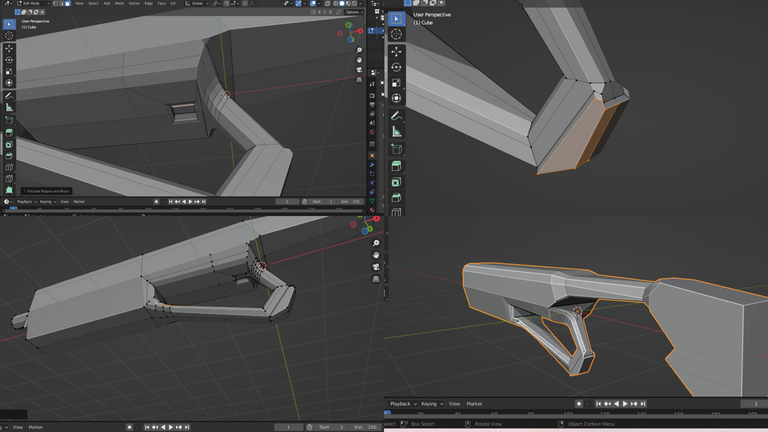Open the Modifiers wrench tab in the properties editor
The width and height of the screenshot is (768, 432).
coord(372,165)
